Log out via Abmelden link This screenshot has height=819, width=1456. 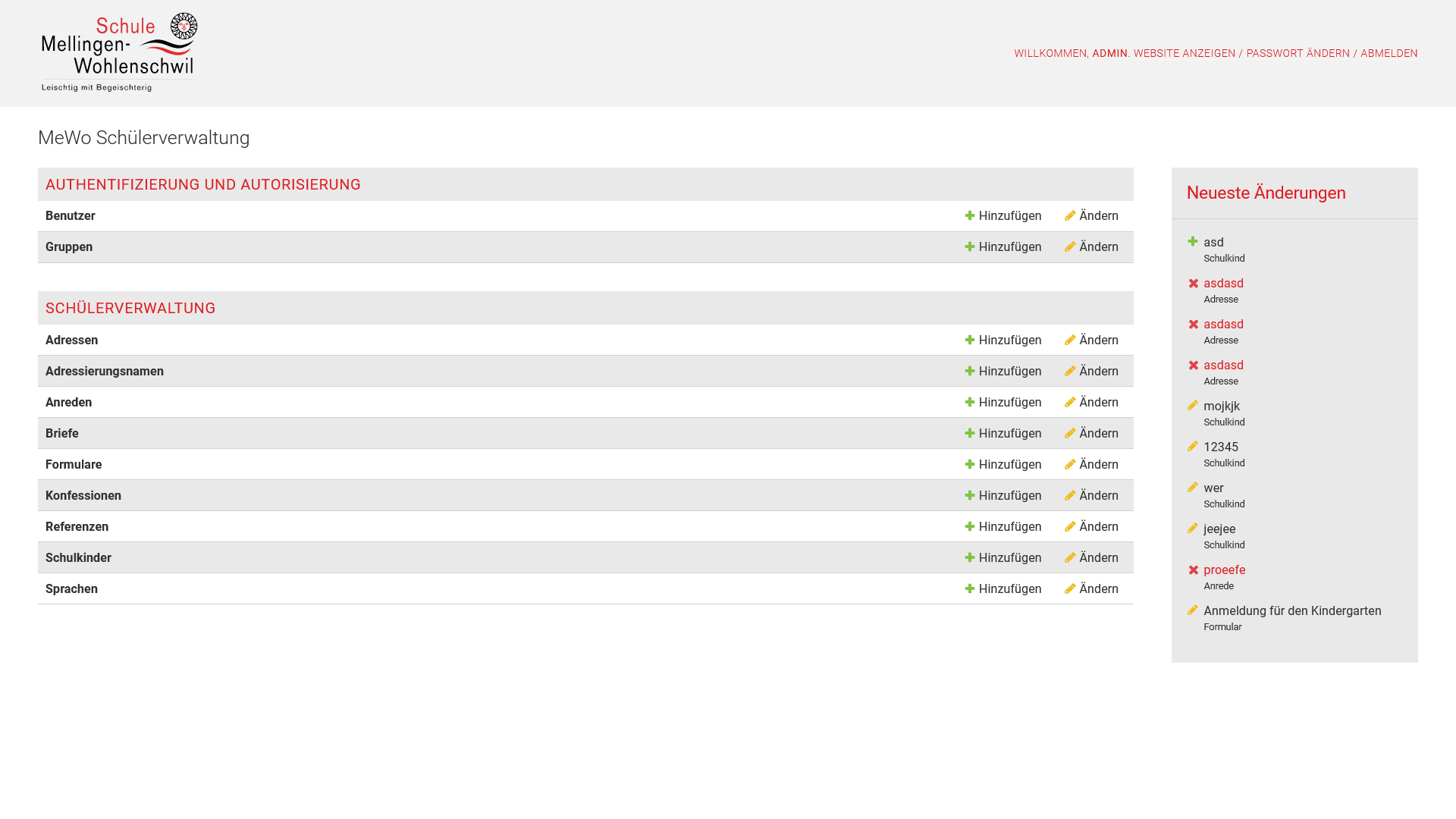1389,53
